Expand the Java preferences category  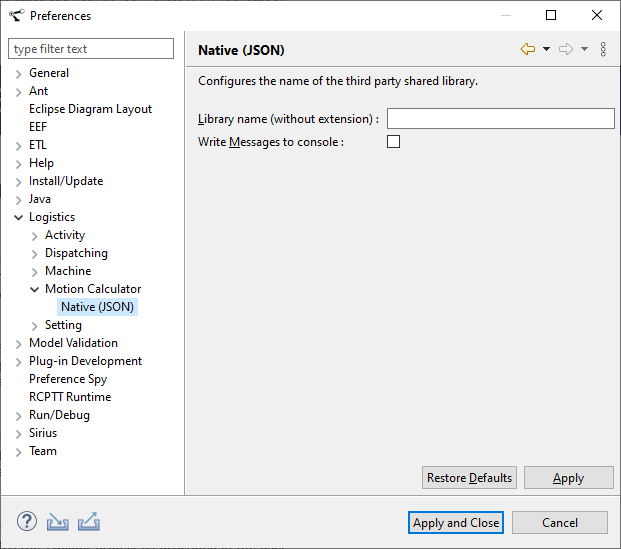(19, 199)
